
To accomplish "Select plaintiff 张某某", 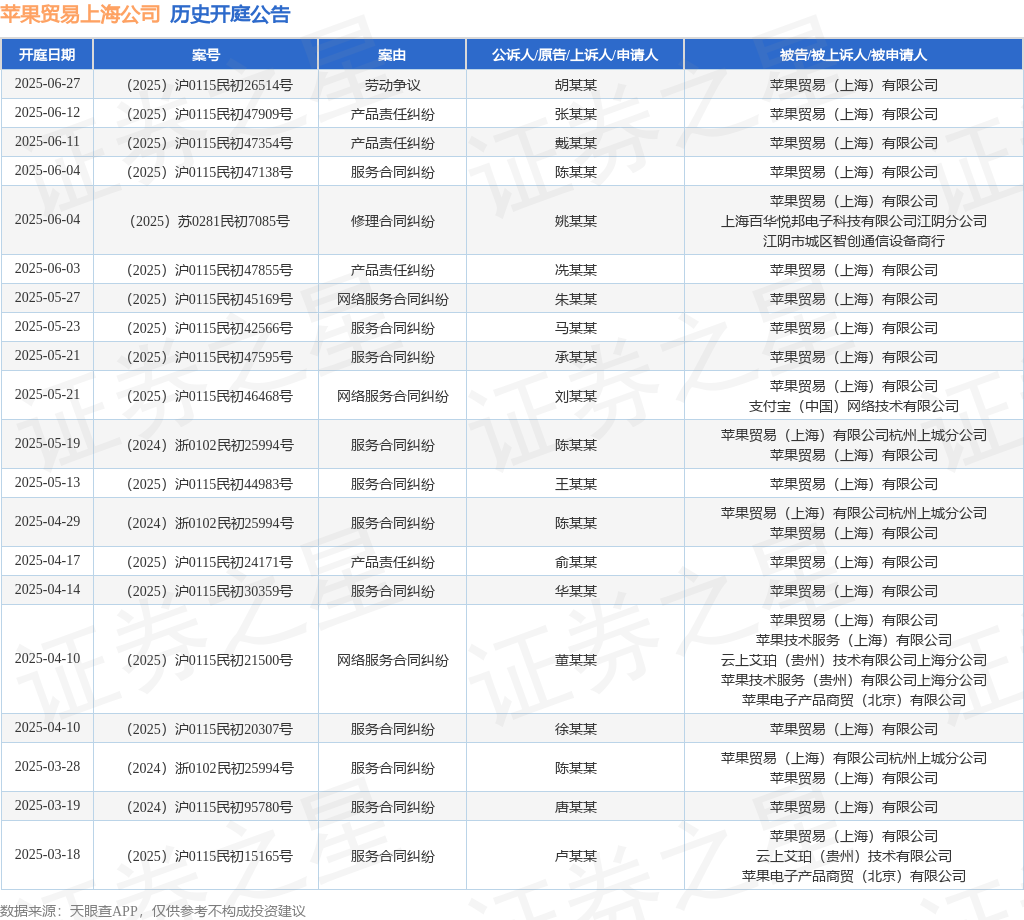I will click(x=575, y=114).
